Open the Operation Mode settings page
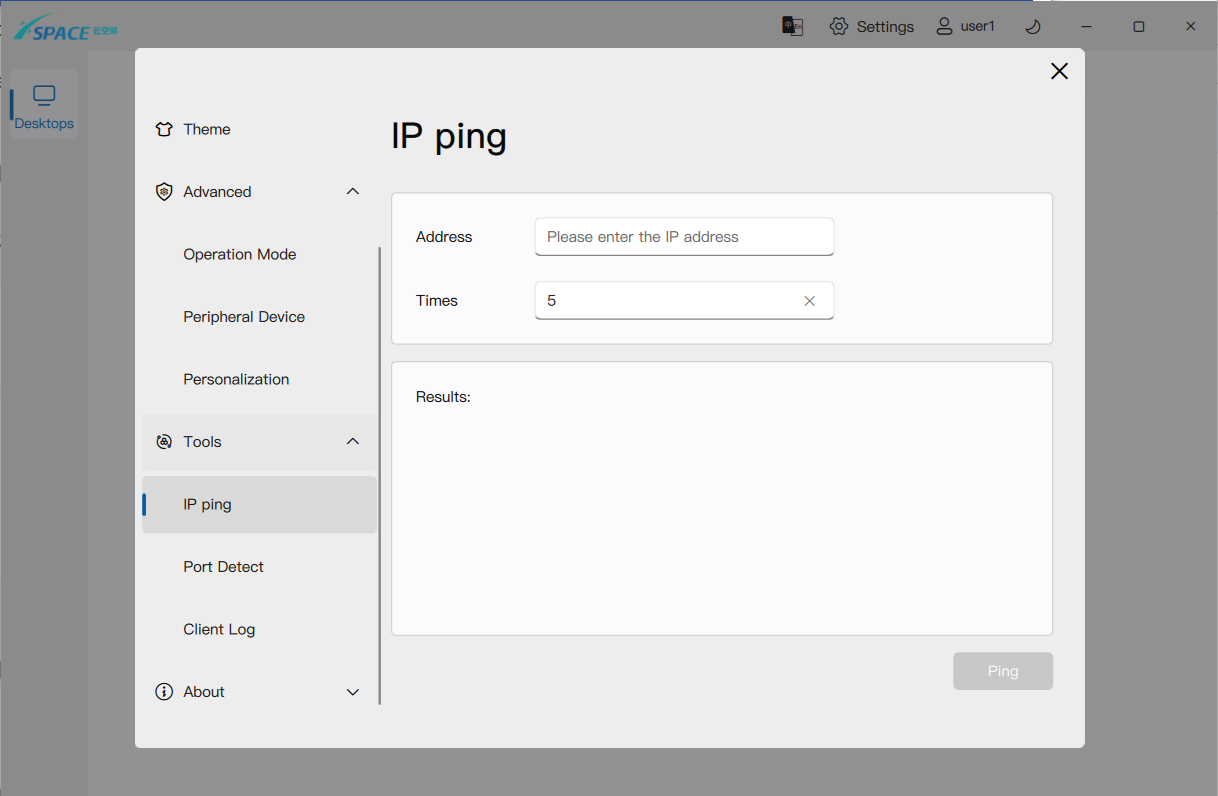The image size is (1218, 796). tap(240, 254)
